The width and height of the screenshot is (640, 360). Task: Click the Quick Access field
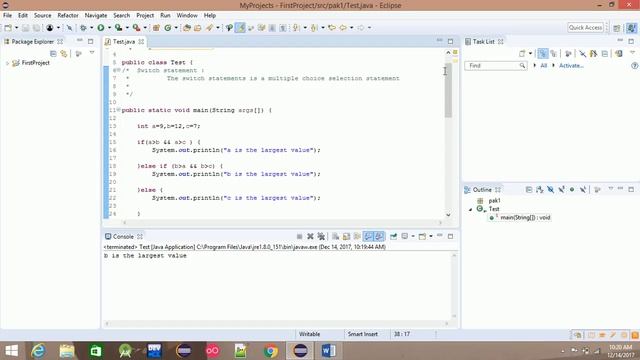pos(585,27)
